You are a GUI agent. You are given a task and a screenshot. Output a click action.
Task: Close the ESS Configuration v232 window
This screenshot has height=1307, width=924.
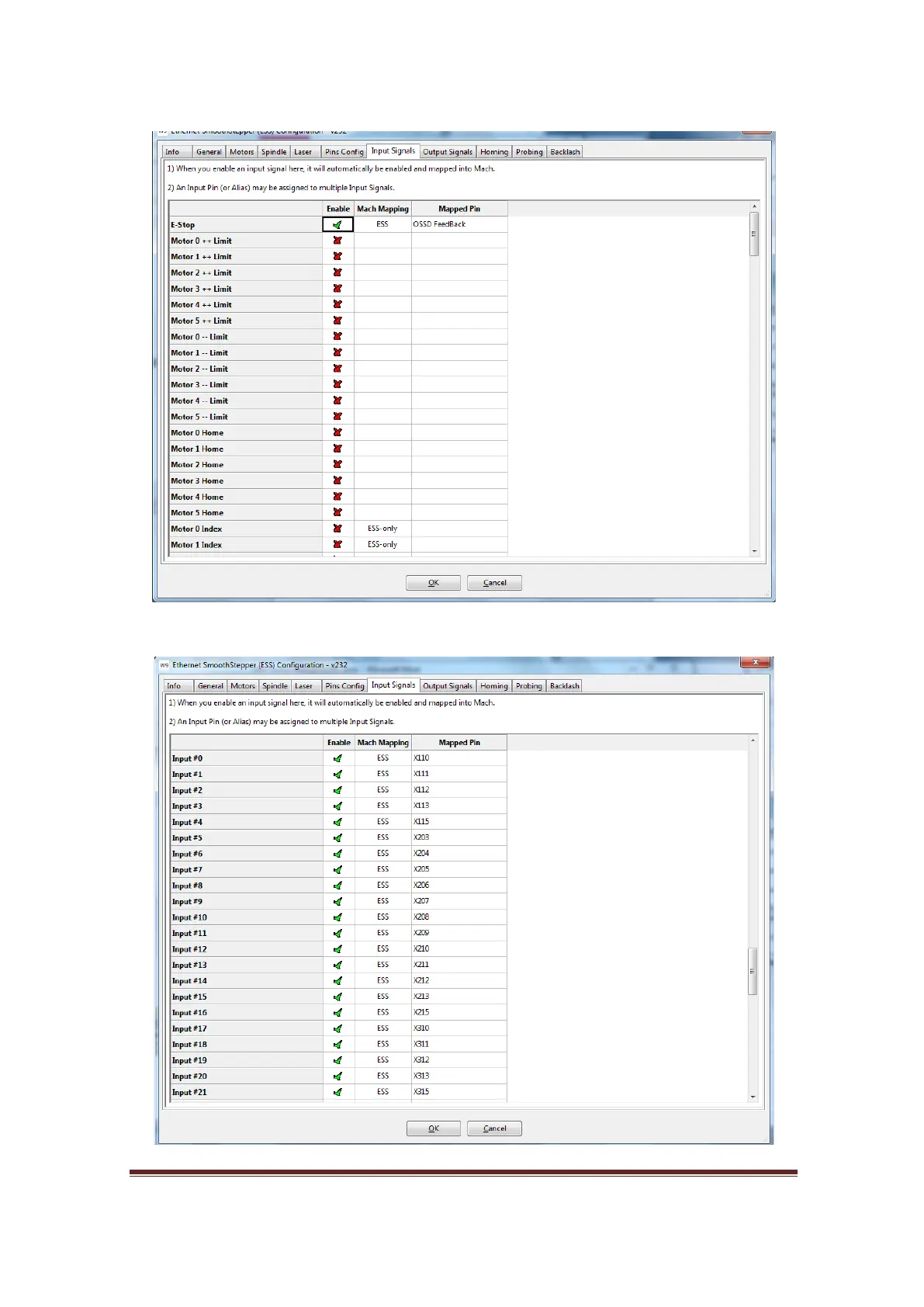pyautogui.click(x=756, y=663)
